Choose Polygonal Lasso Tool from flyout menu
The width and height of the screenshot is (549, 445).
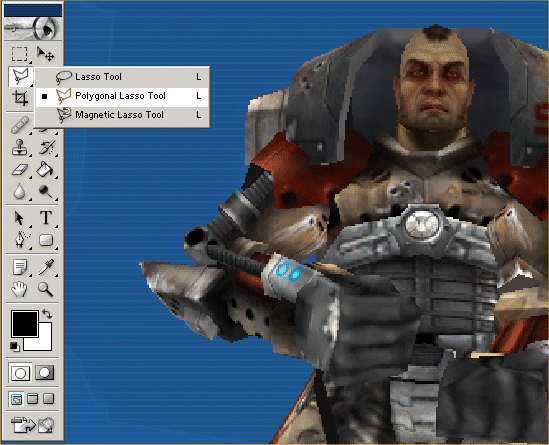coord(122,96)
